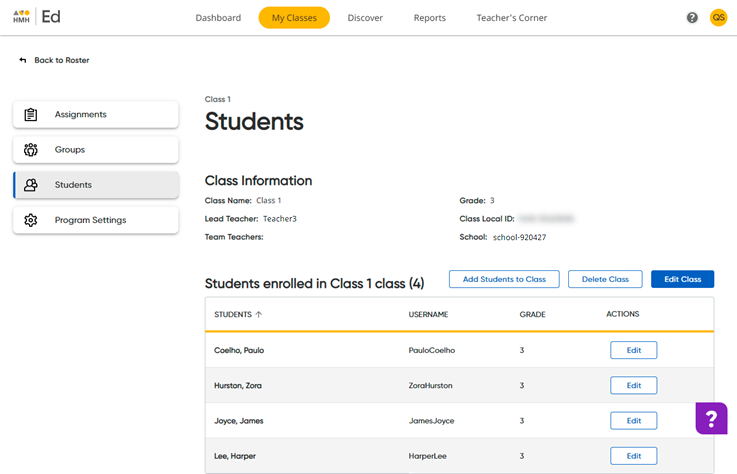737x474 pixels.
Task: Click the Groups people icon
Action: (x=31, y=150)
